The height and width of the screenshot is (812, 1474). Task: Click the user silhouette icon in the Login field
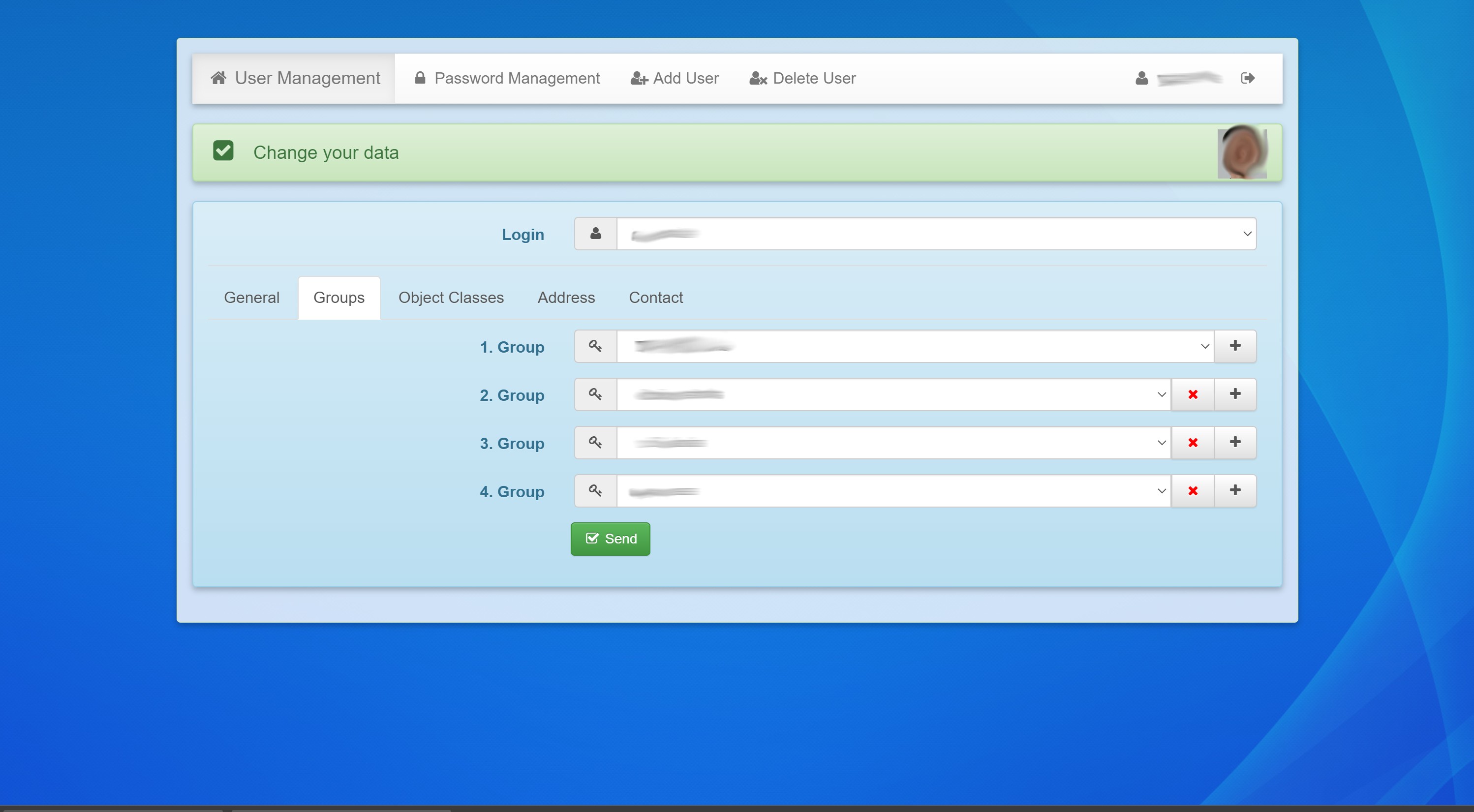tap(595, 233)
